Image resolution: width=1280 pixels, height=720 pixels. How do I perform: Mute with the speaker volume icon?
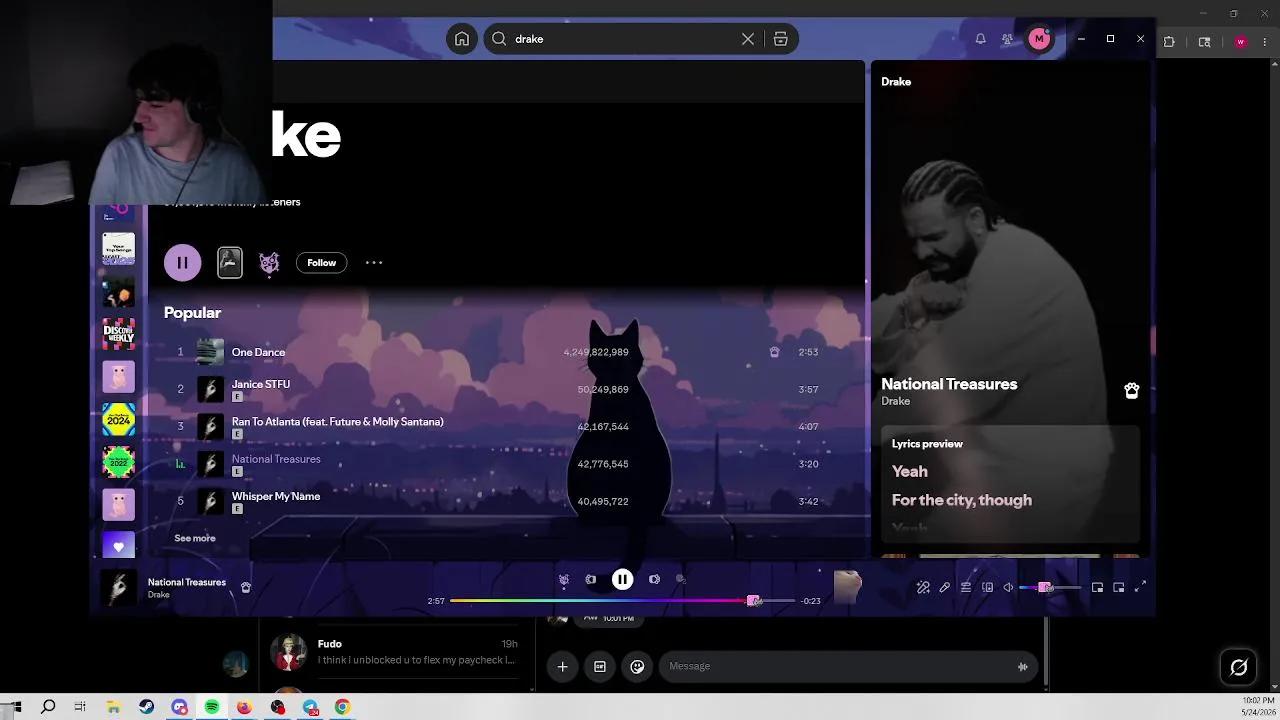pos(1008,588)
